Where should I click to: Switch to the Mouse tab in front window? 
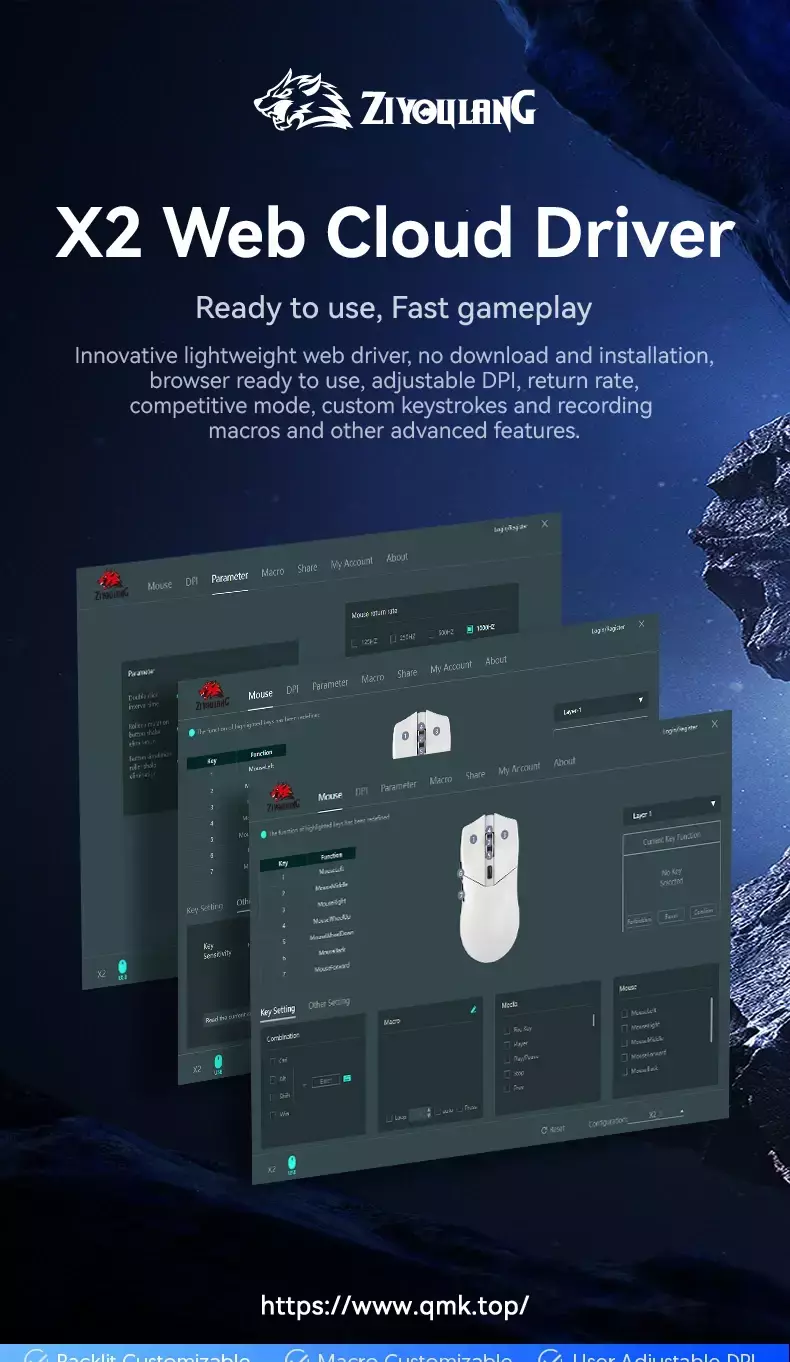click(330, 796)
